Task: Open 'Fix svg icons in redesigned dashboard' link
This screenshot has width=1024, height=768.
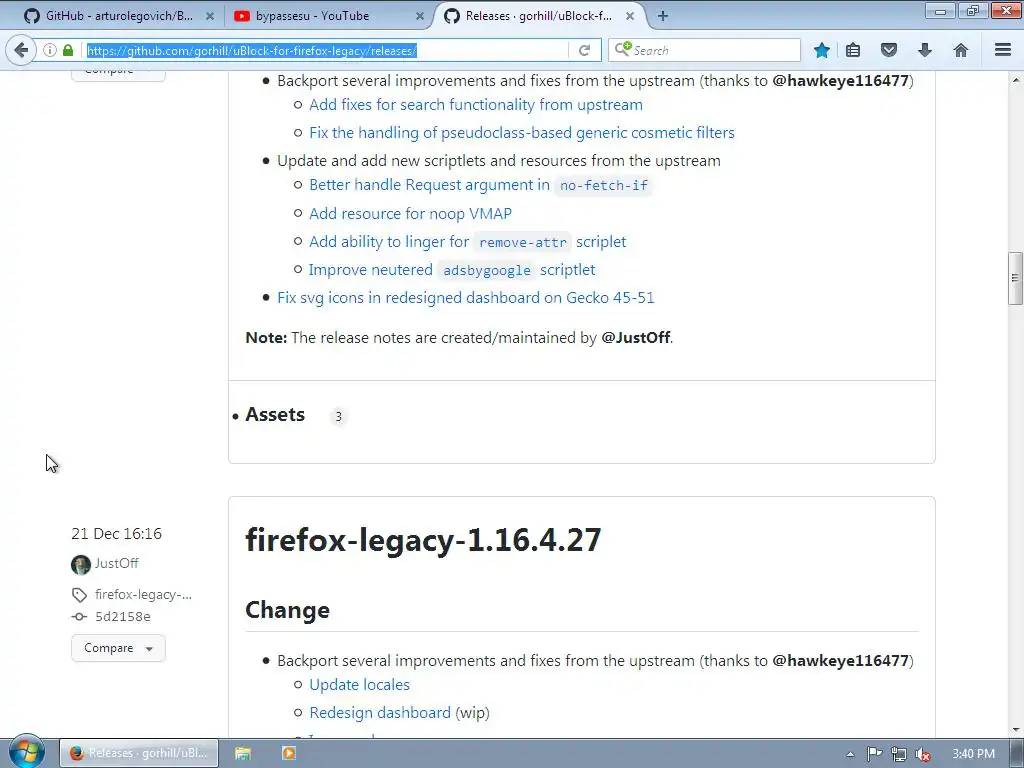Action: coord(466,298)
